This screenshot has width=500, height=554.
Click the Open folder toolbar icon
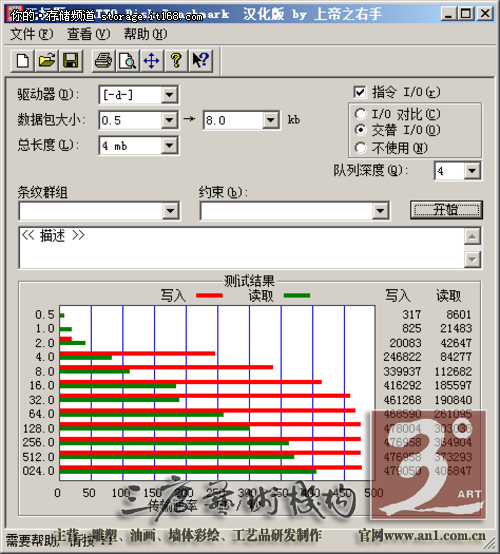click(x=47, y=60)
